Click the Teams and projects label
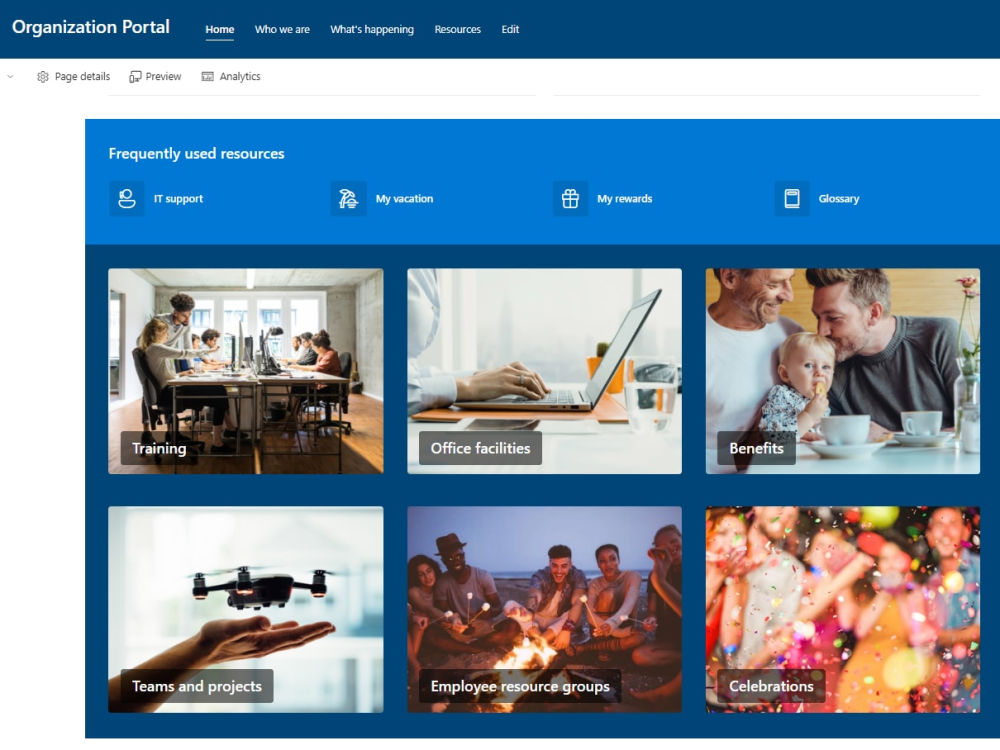This screenshot has height=750, width=1000. pos(196,686)
